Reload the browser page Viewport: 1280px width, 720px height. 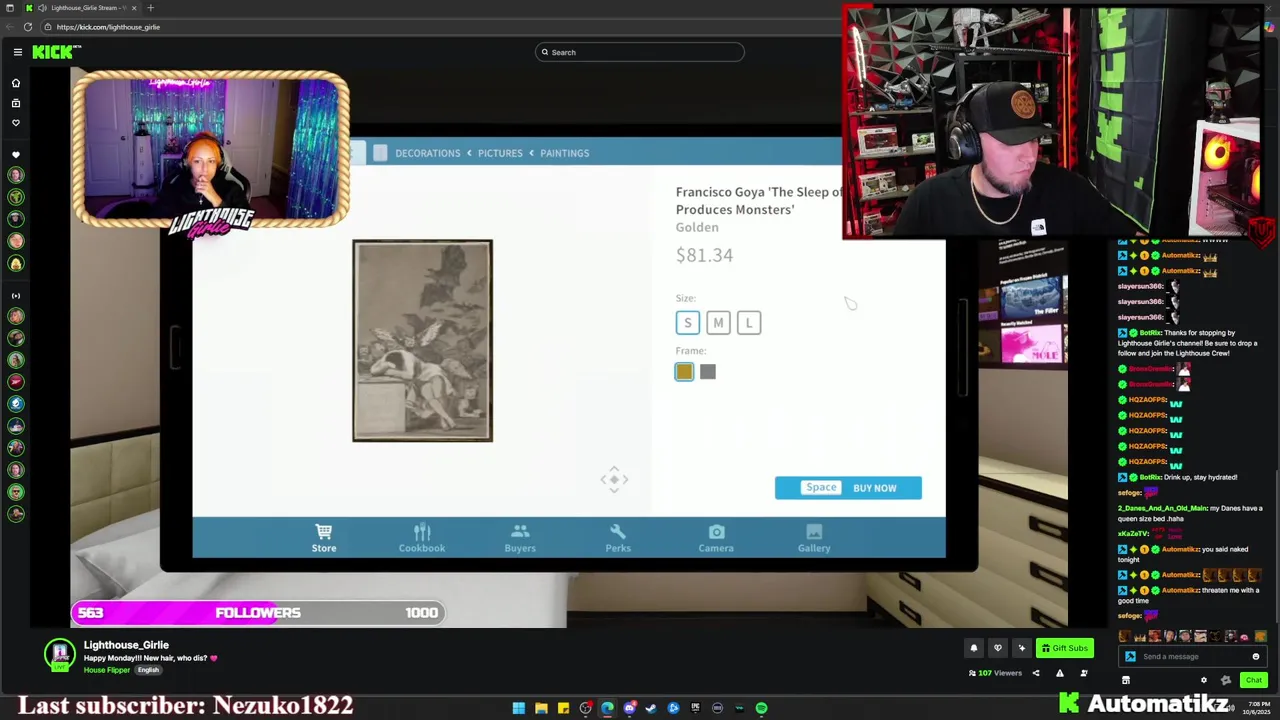coord(28,27)
